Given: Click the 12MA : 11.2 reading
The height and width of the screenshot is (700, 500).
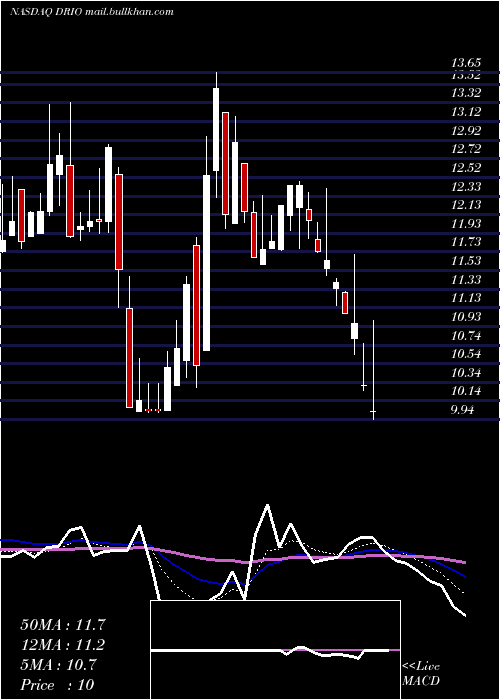Looking at the screenshot, I should tap(64, 645).
